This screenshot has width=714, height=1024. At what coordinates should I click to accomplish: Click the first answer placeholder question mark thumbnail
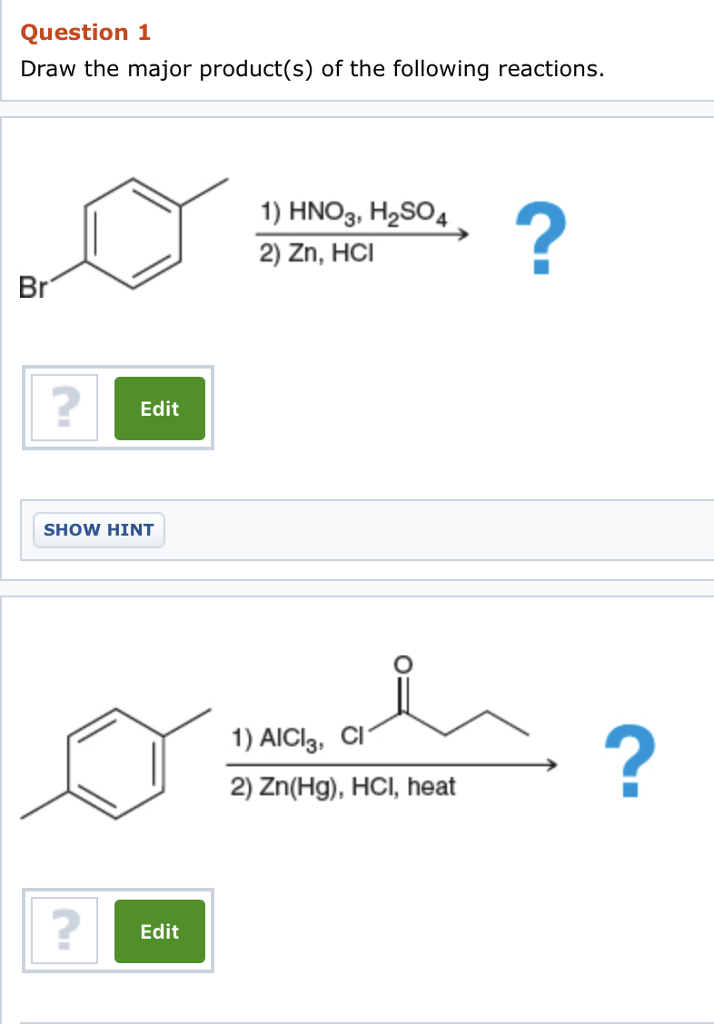tap(65, 408)
